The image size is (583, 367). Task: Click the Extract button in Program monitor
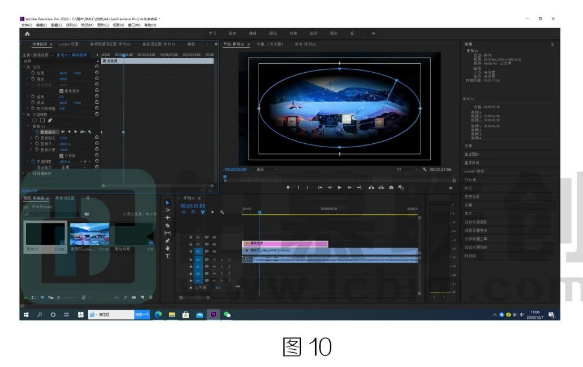tap(381, 188)
